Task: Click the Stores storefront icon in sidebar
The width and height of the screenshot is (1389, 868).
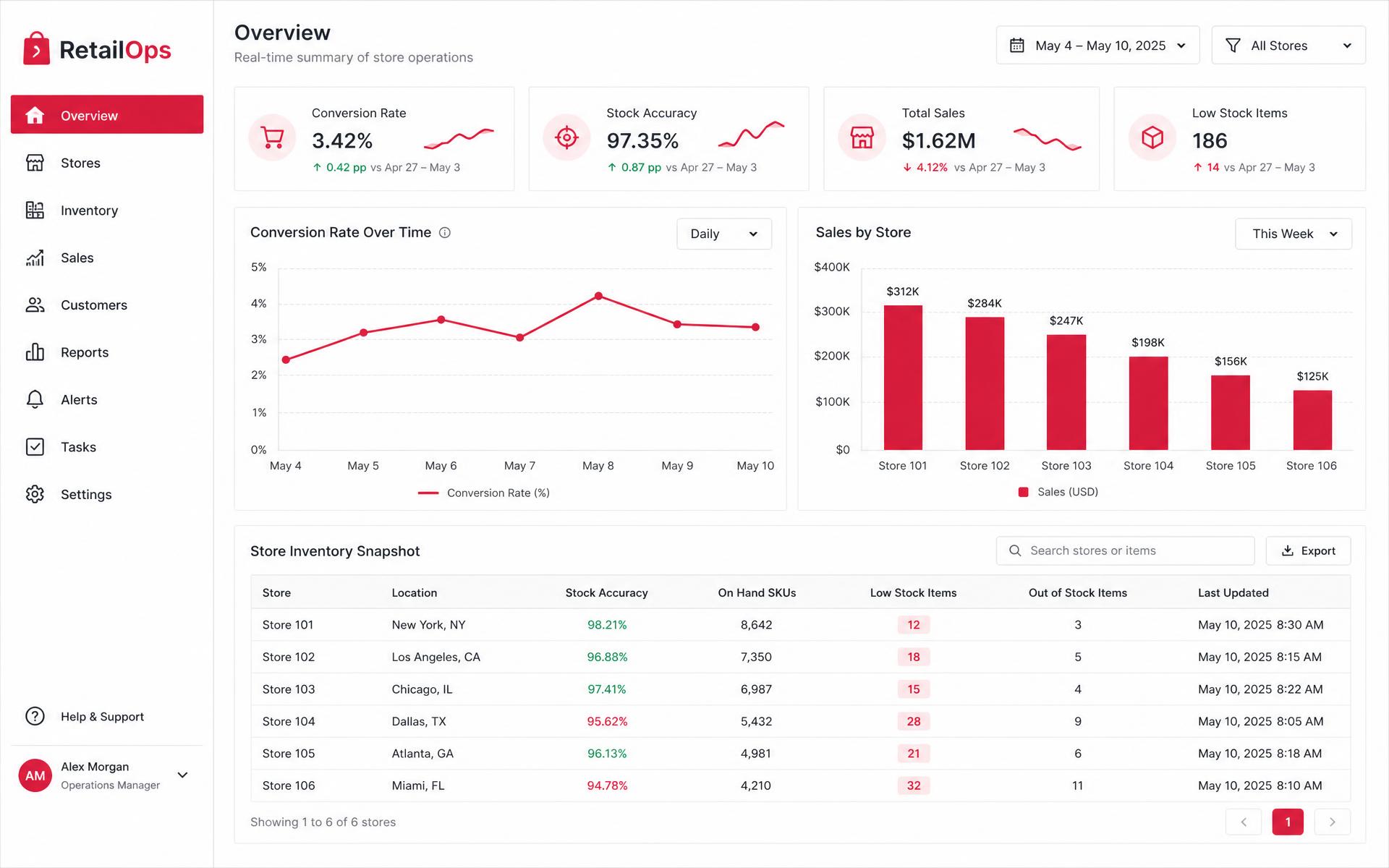Action: [35, 163]
